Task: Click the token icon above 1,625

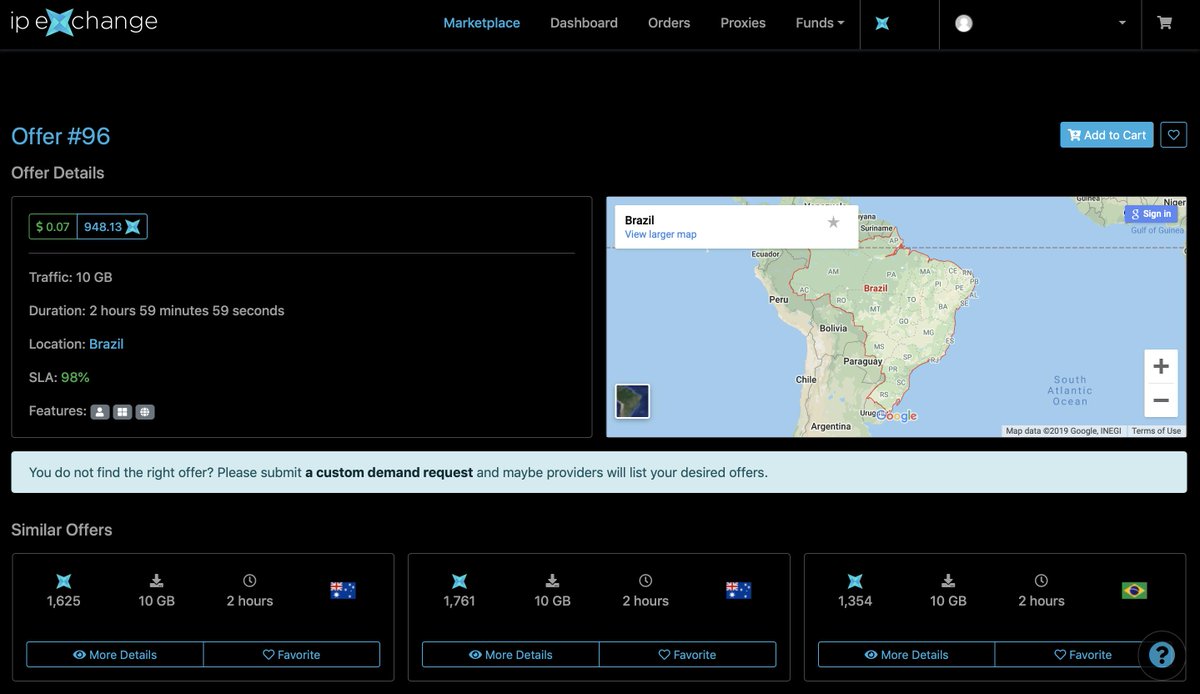Action: [64, 581]
